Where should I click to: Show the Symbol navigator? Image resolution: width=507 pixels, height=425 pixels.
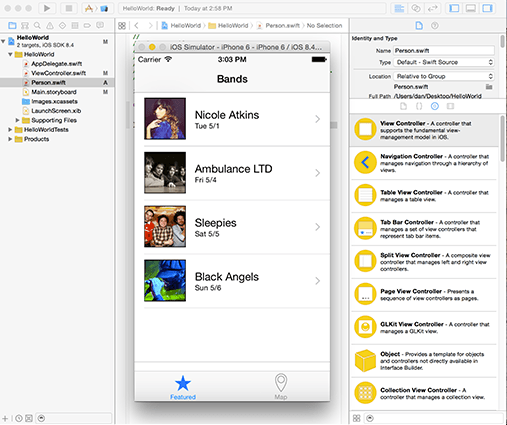click(25, 25)
